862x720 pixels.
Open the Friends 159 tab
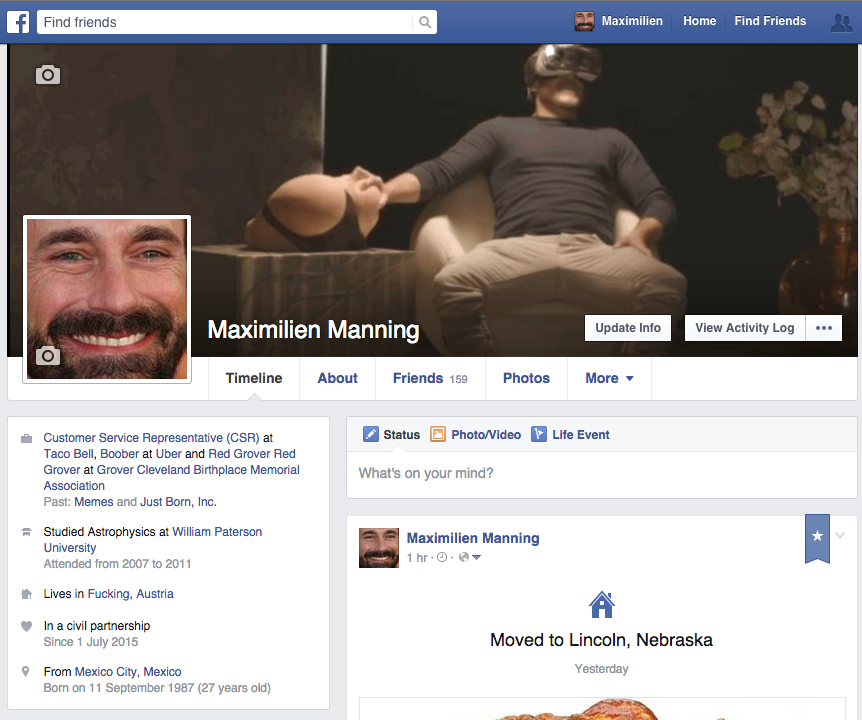[430, 378]
